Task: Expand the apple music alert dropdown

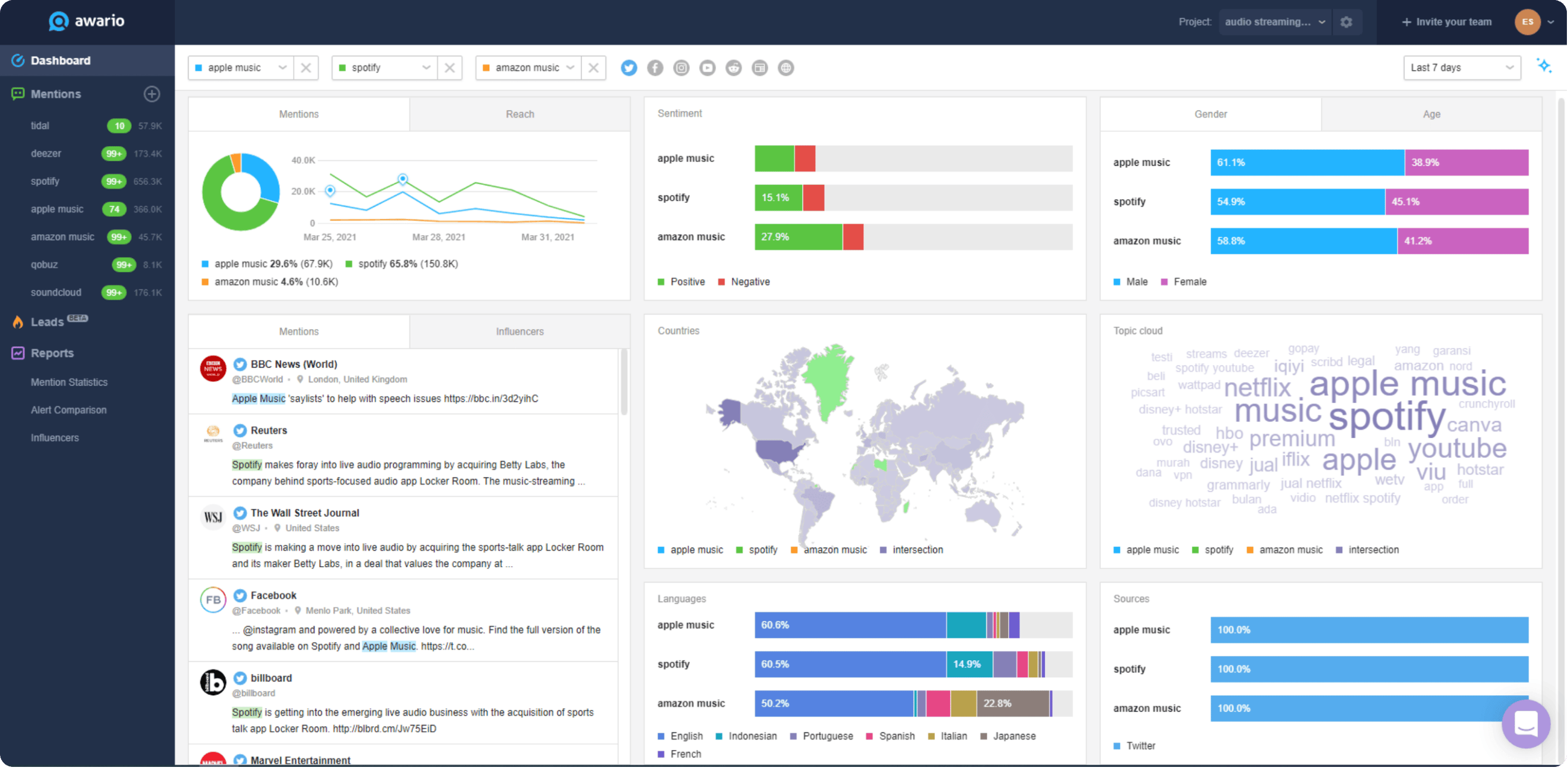Action: click(283, 68)
